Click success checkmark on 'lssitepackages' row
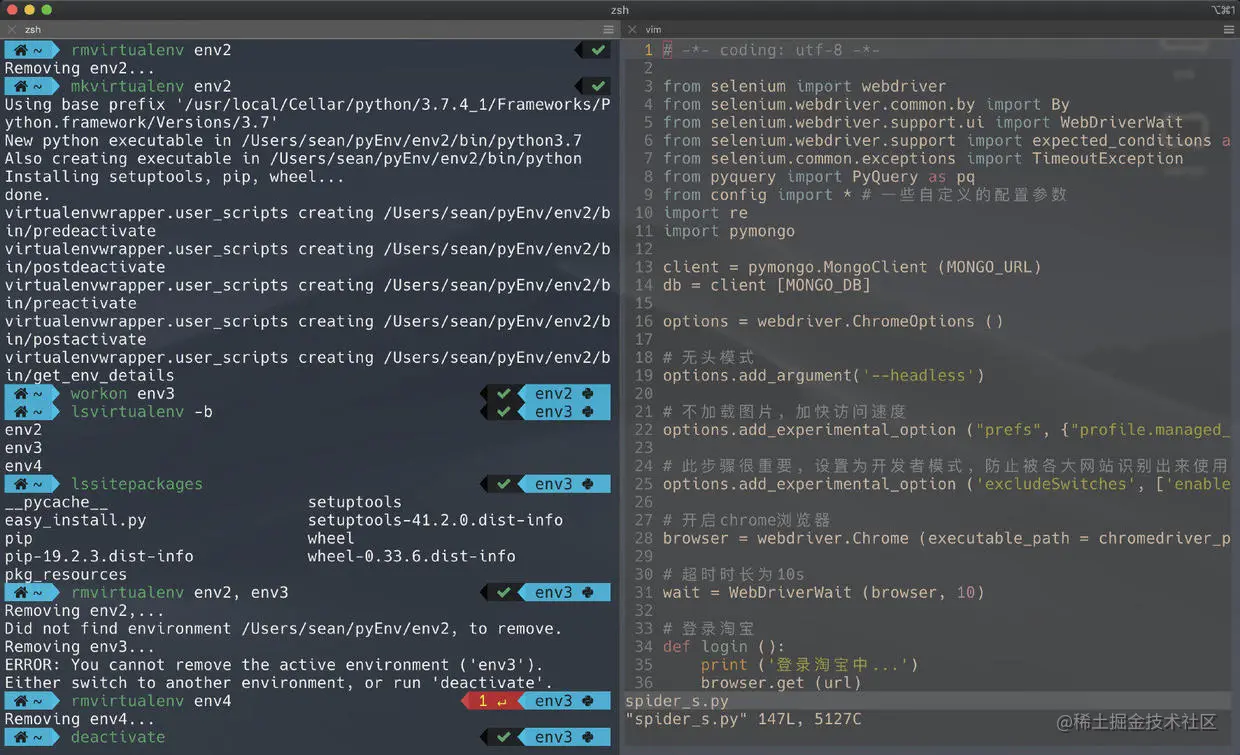This screenshot has width=1240, height=755. (x=503, y=484)
